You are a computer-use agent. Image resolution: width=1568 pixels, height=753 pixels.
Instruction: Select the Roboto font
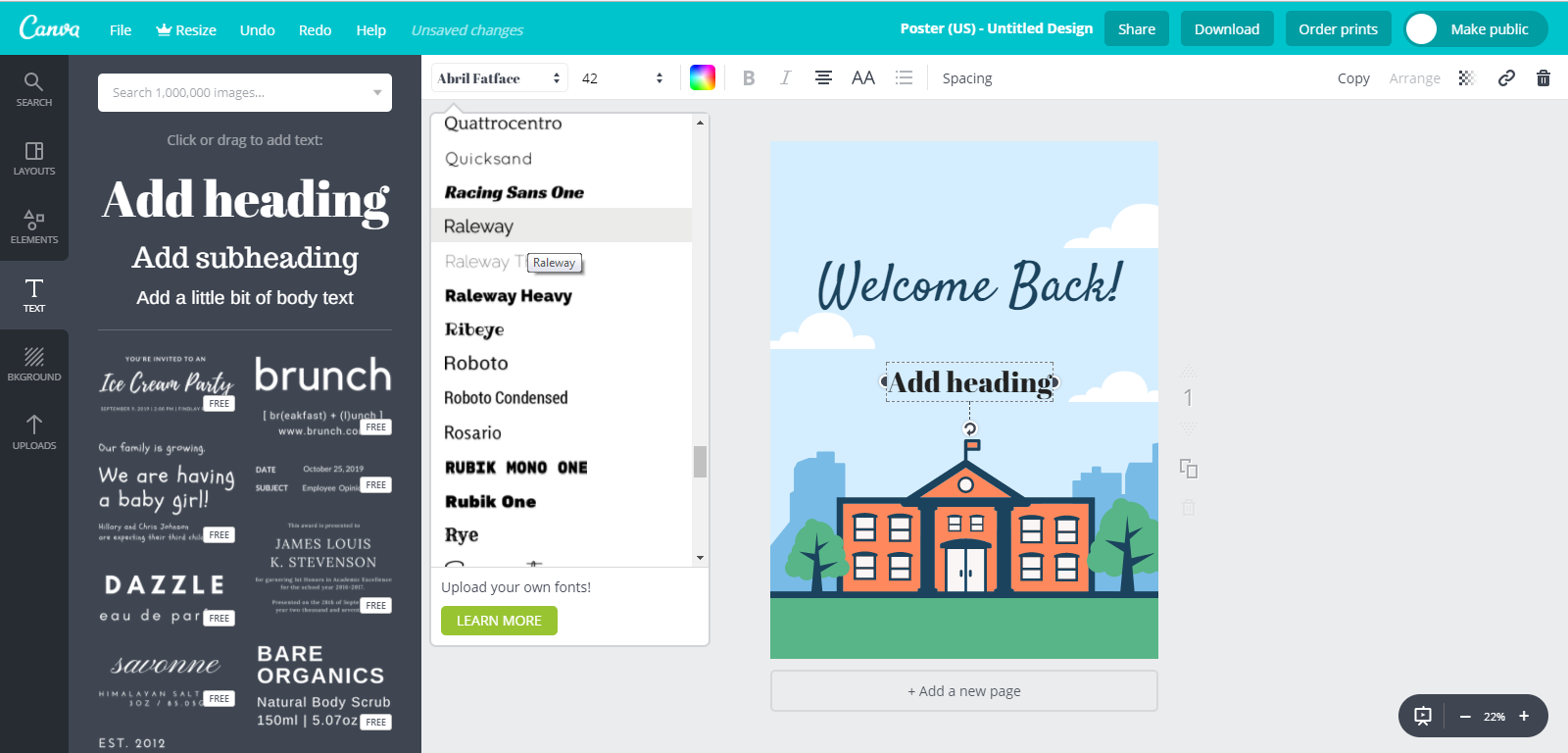(x=562, y=363)
